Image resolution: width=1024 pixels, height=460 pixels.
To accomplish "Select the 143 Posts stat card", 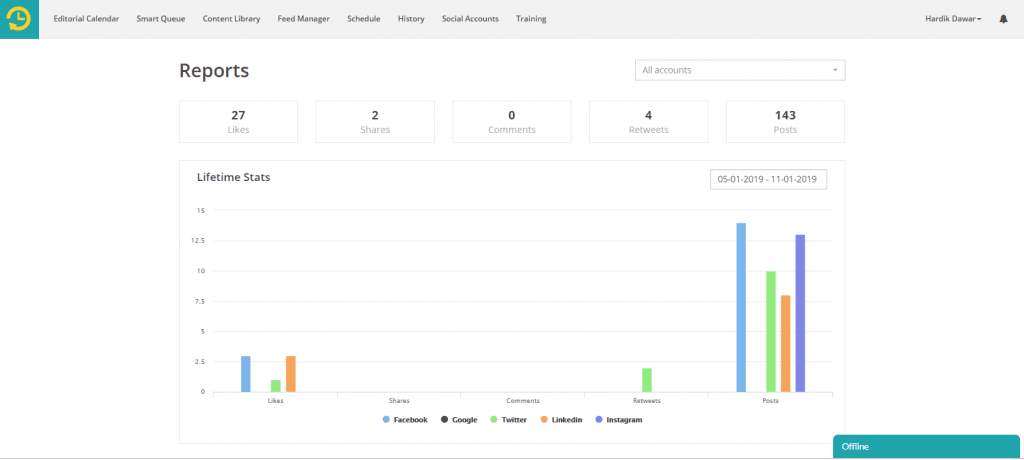I will click(785, 122).
